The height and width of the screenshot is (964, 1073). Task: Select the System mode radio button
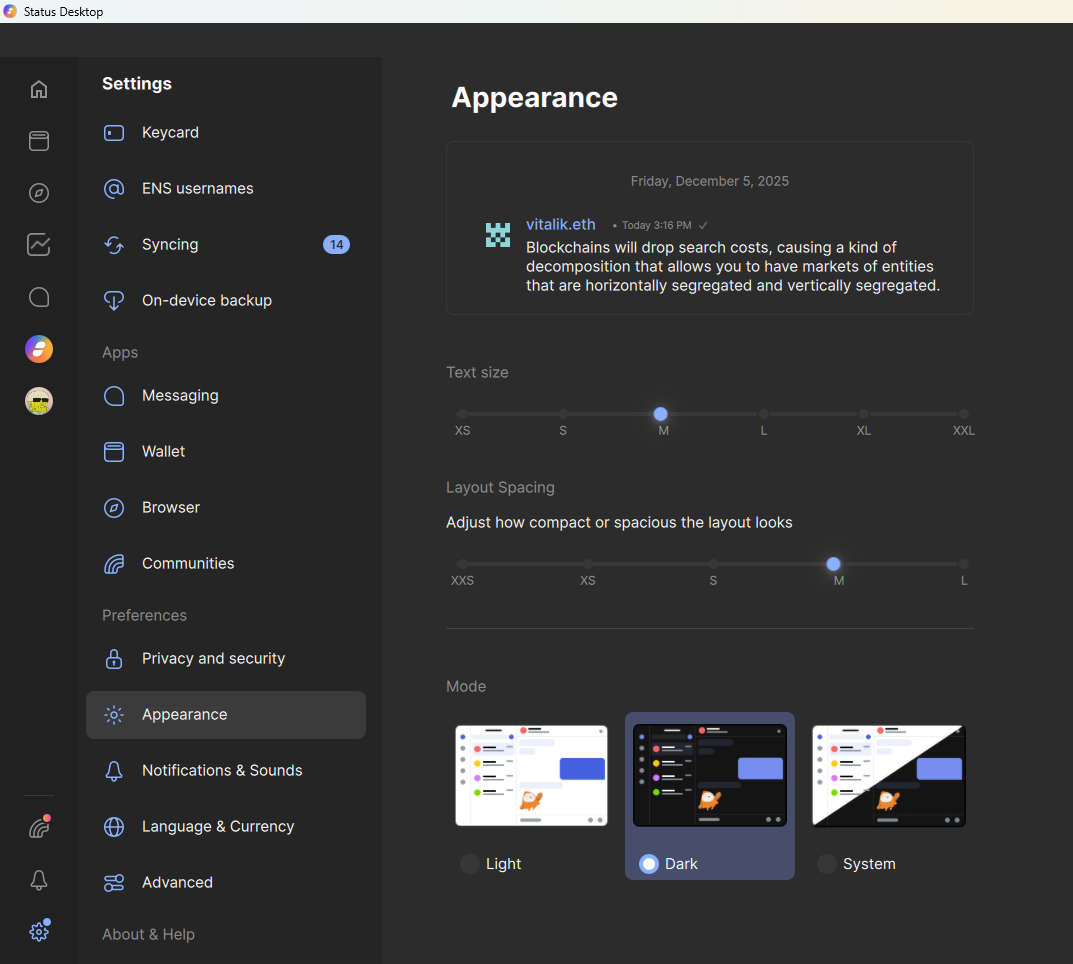tap(827, 864)
